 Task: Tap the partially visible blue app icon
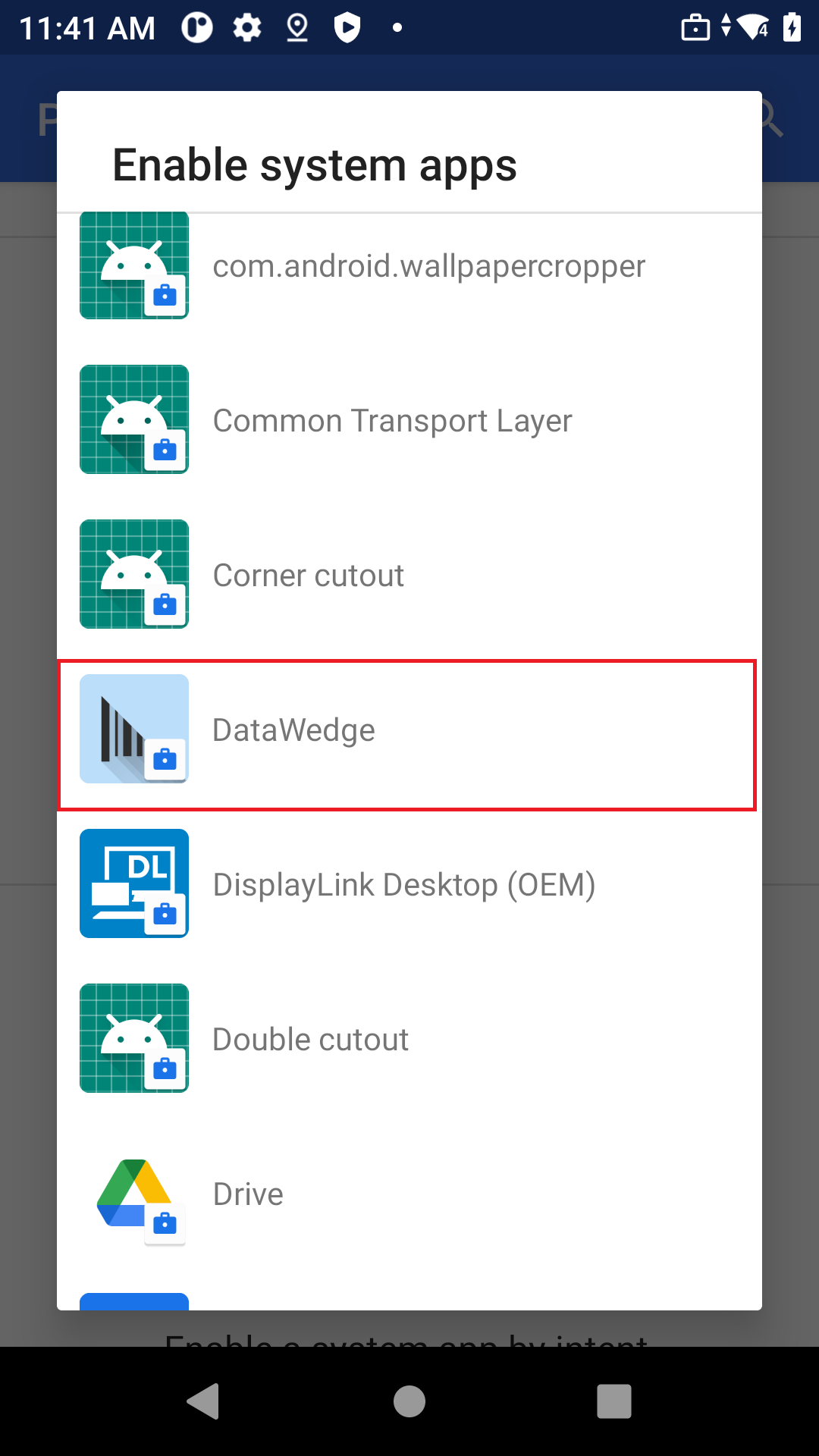coord(134,1301)
